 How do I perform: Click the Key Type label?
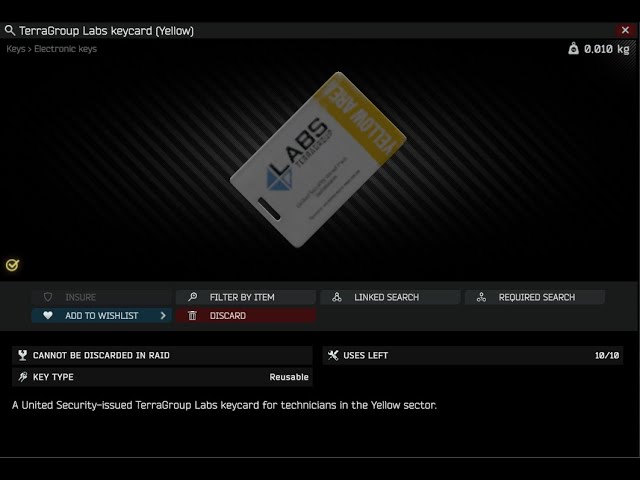pos(53,377)
